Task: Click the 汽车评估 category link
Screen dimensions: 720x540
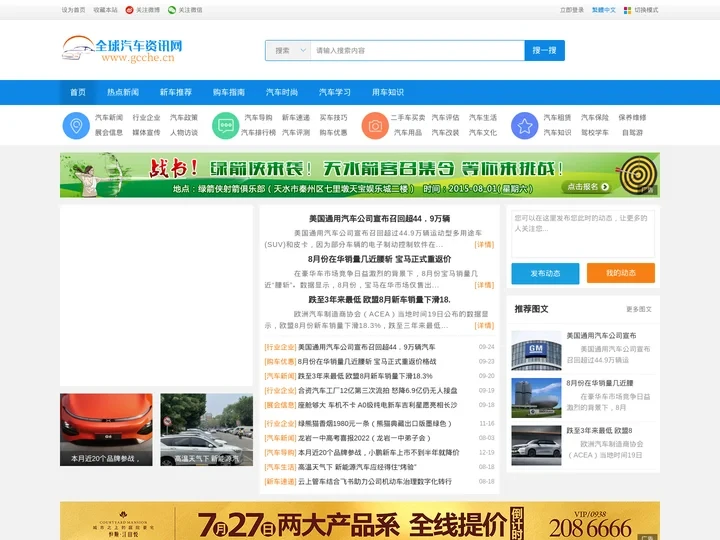Action: click(445, 118)
